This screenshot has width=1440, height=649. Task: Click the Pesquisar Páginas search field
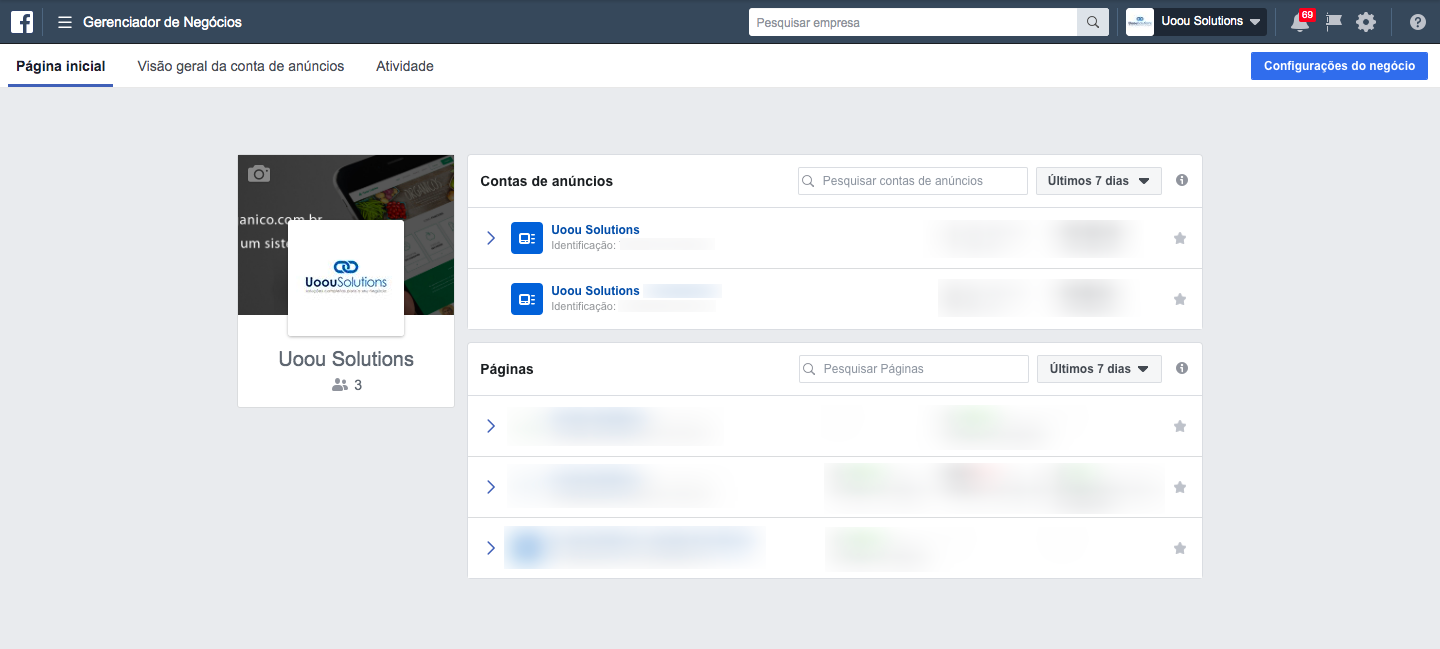(x=914, y=369)
